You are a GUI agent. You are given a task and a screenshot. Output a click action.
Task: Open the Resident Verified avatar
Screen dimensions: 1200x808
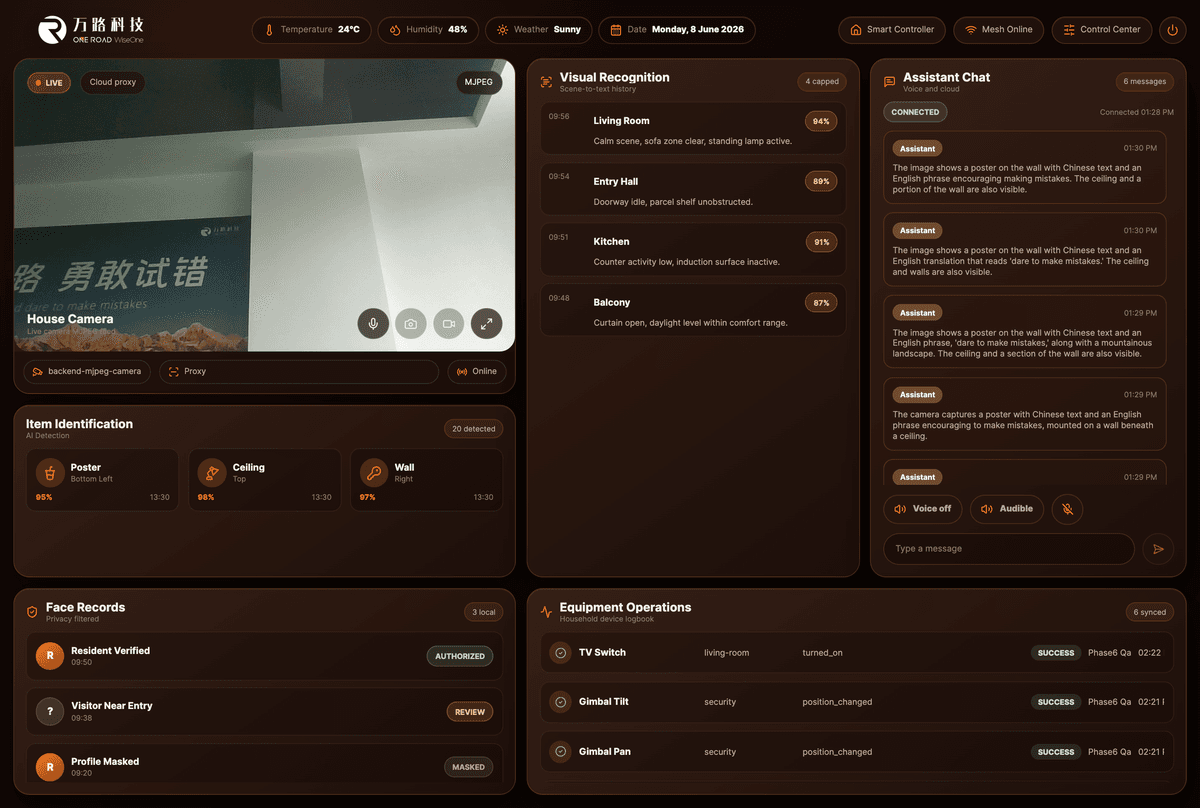point(50,656)
